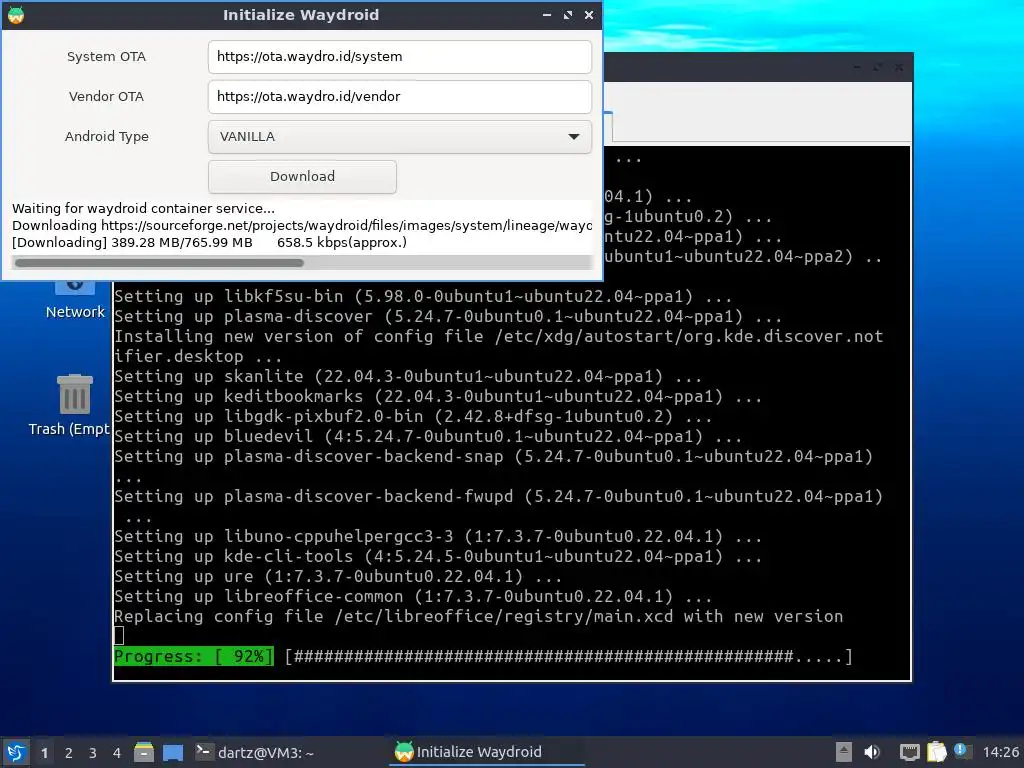Click the removable media eject tray icon

pyautogui.click(x=844, y=752)
